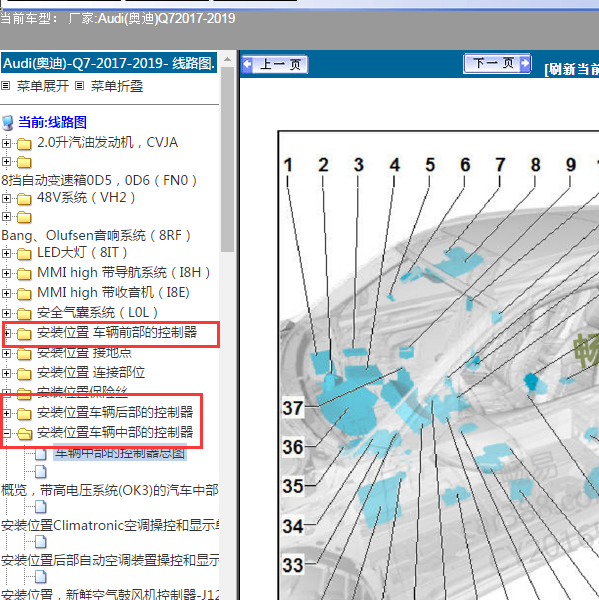Image resolution: width=599 pixels, height=600 pixels.
Task: Click the folder icon for MMI high 带导航系统
Action: point(24,274)
